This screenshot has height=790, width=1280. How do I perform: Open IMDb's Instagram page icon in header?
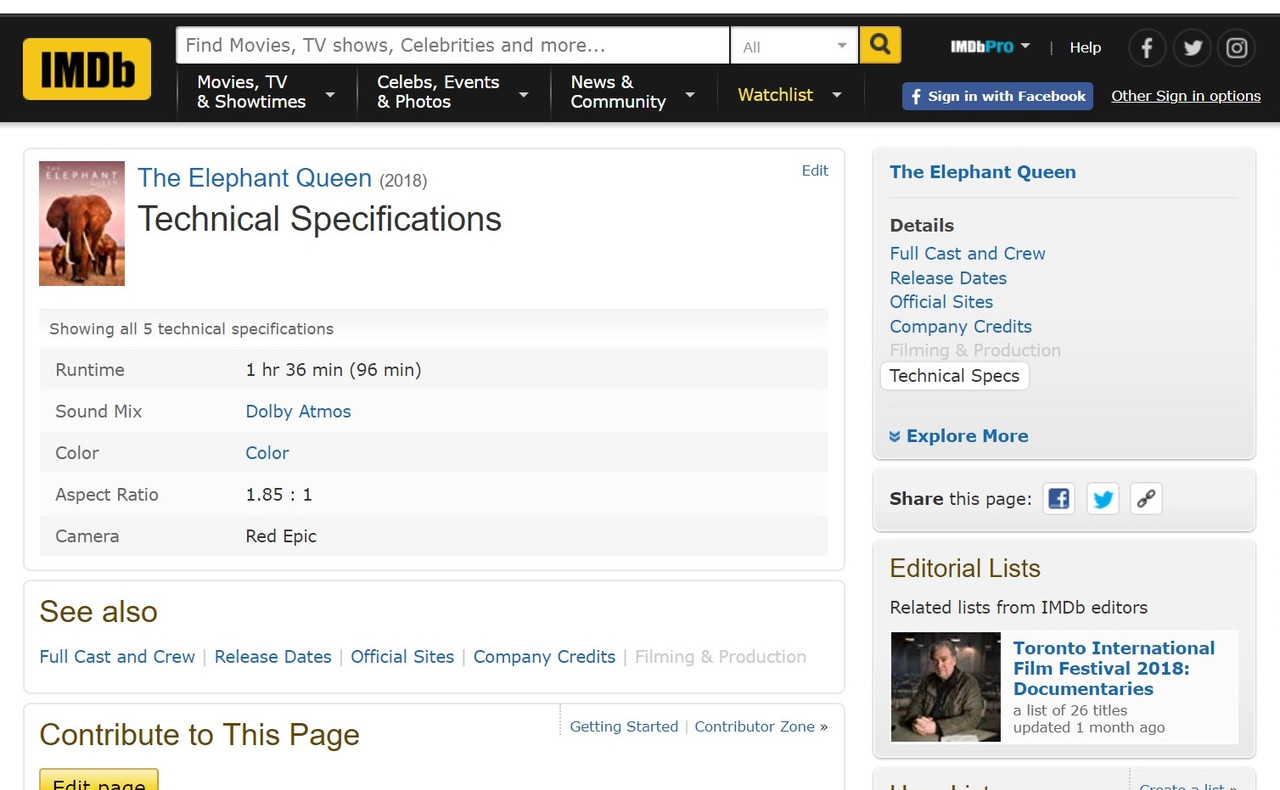click(1237, 47)
